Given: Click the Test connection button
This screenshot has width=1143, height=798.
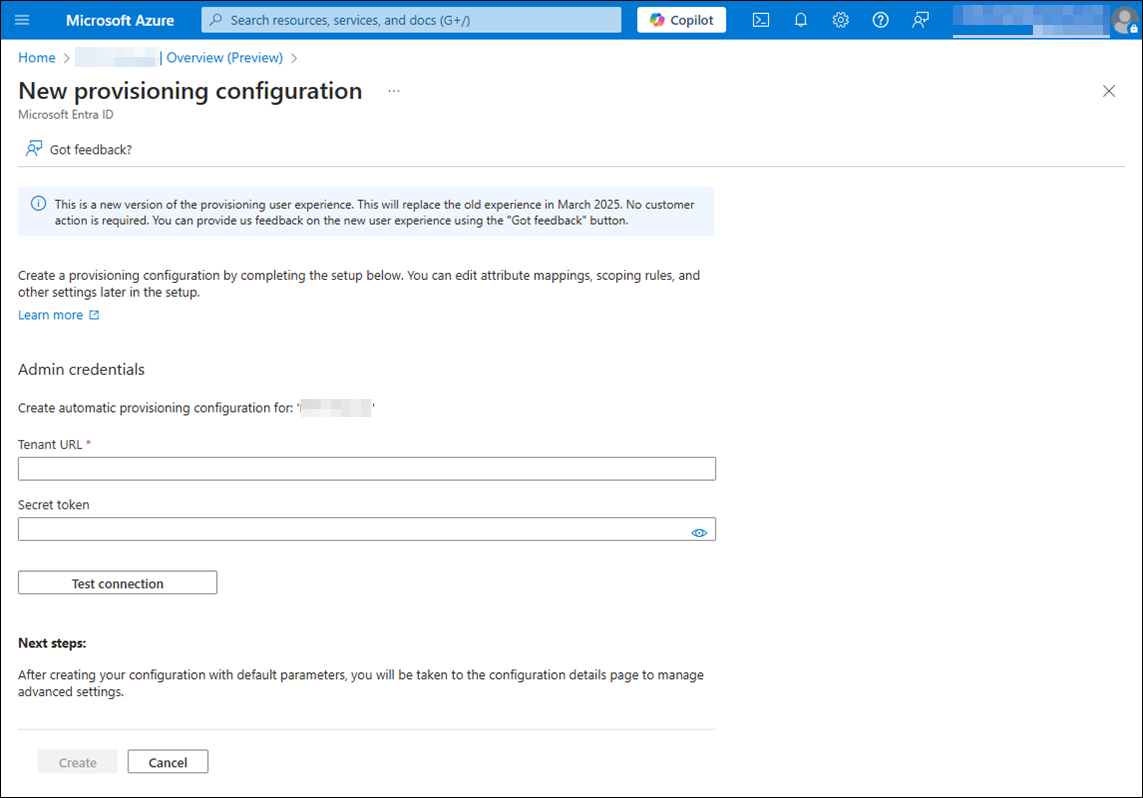Looking at the screenshot, I should click(117, 582).
